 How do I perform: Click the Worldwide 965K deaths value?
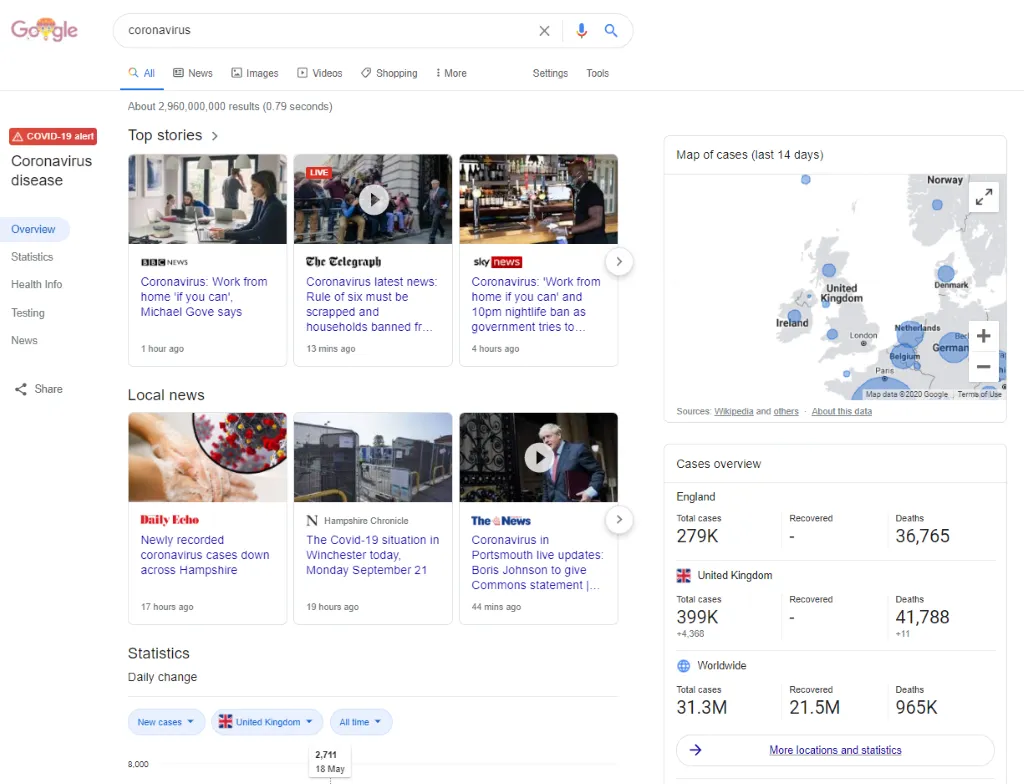pos(916,708)
